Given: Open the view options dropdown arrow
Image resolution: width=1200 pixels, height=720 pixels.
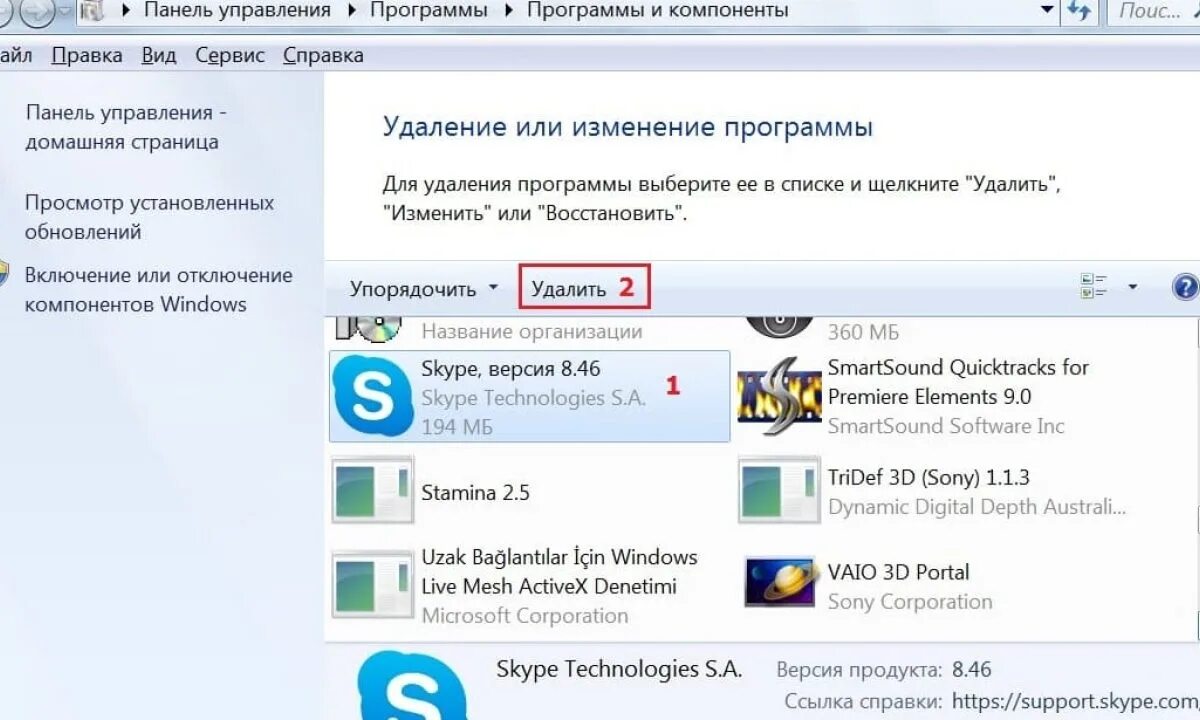Looking at the screenshot, I should click(x=1132, y=287).
